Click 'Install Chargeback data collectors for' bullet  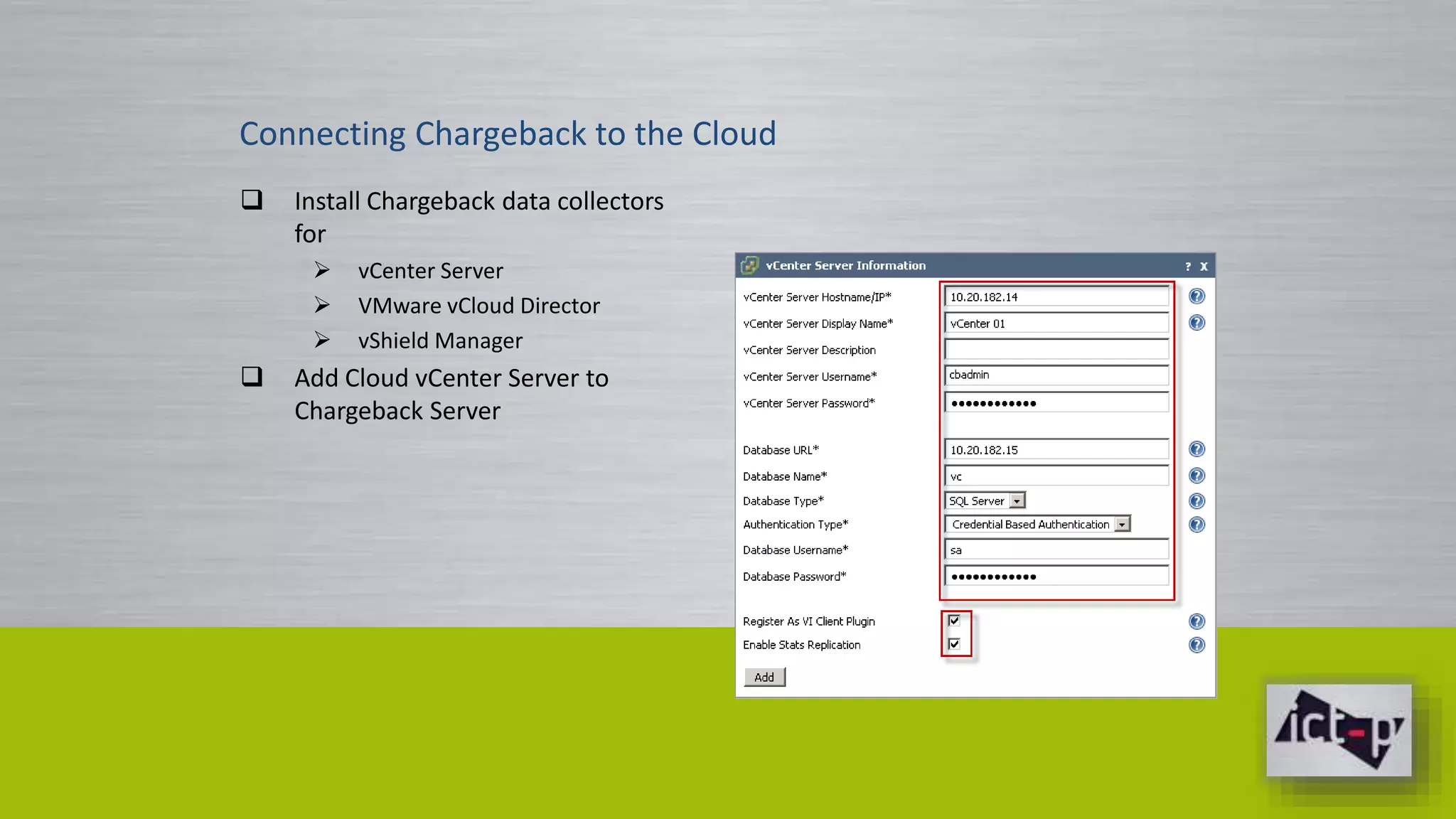479,218
